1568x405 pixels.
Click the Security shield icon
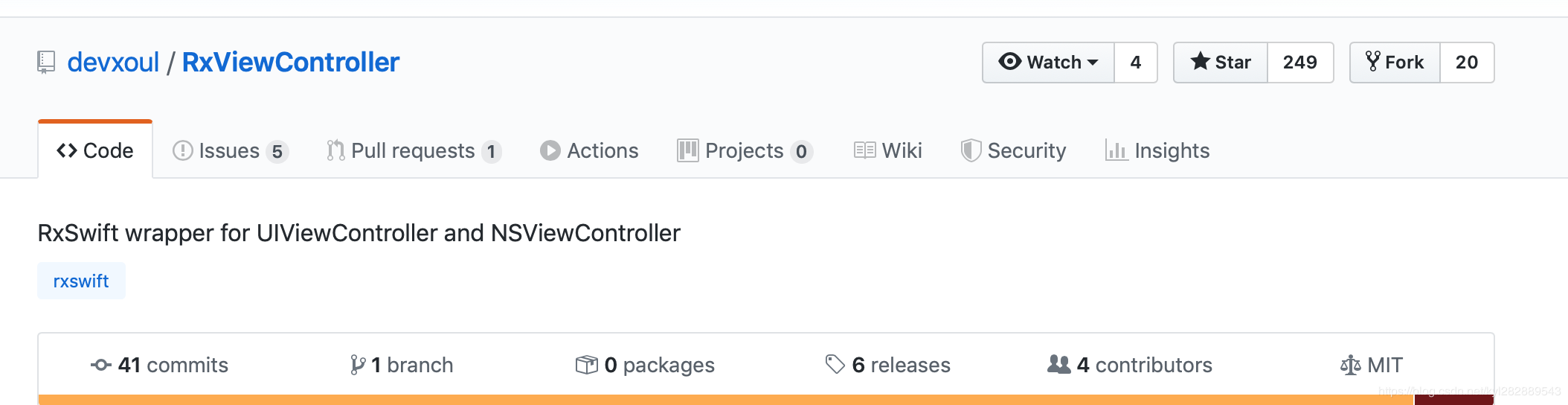click(971, 150)
